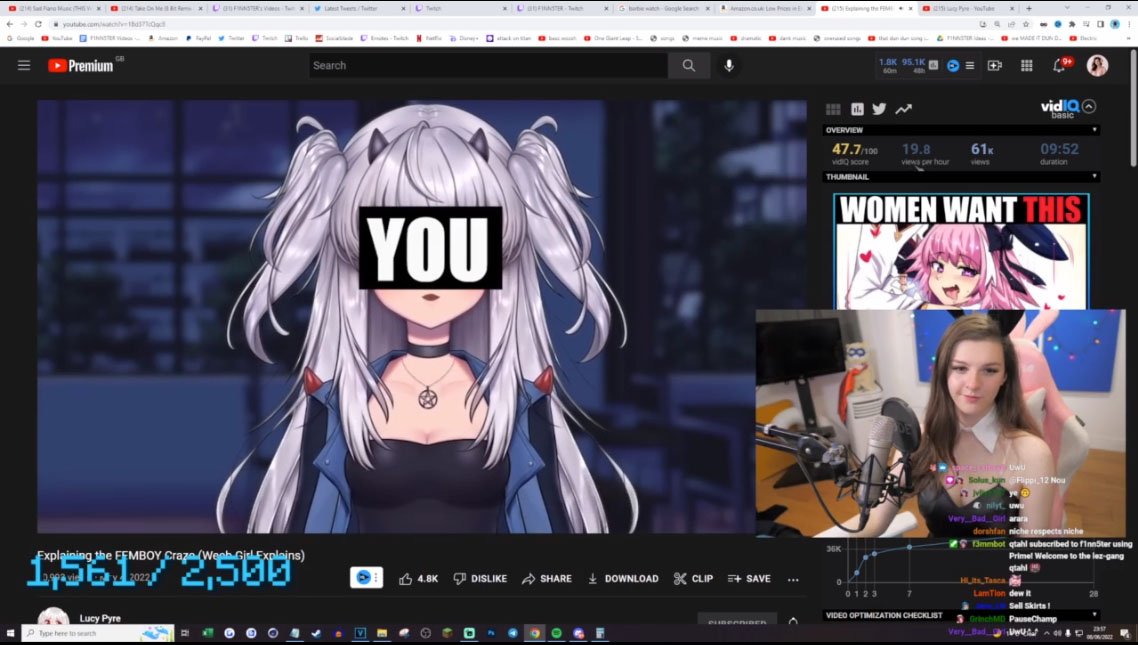Image resolution: width=1138 pixels, height=645 pixels.
Task: Open the notifications bell
Action: point(1060,65)
